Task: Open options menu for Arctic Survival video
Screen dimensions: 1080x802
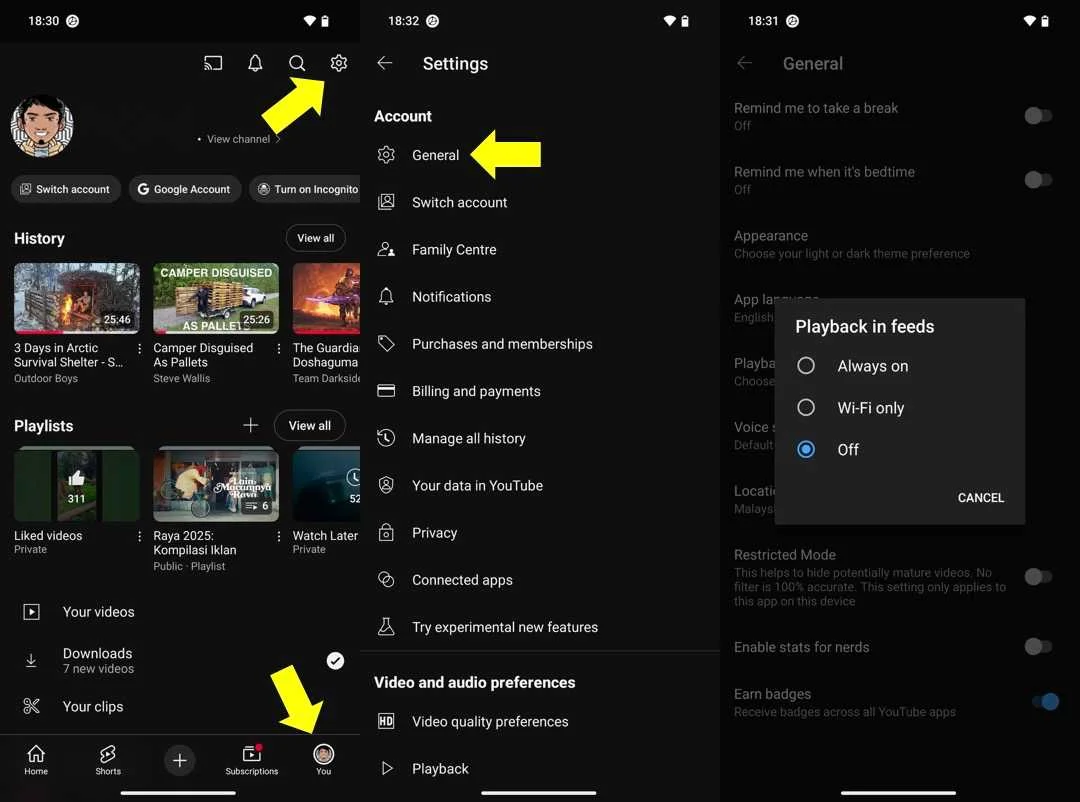Action: (x=140, y=349)
